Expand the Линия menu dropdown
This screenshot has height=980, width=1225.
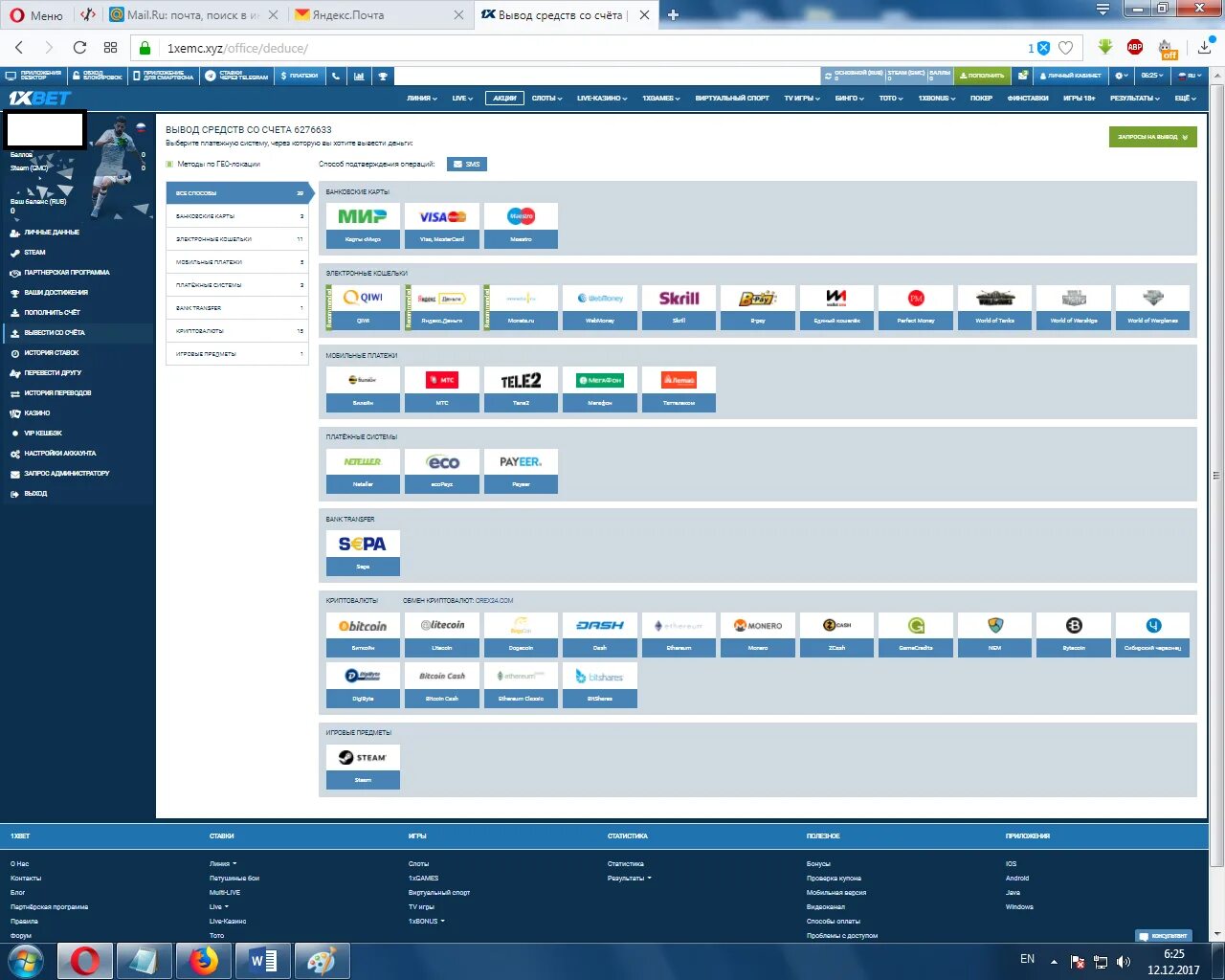(421, 98)
